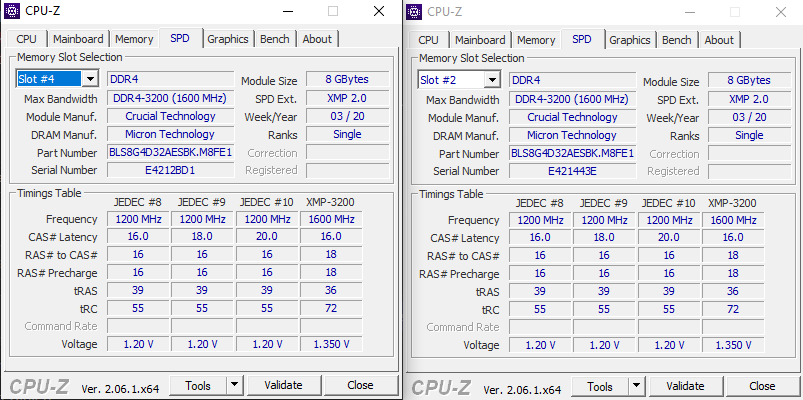This screenshot has height=400, width=803.
Task: Open the Graphics tab in the right window
Action: click(630, 40)
